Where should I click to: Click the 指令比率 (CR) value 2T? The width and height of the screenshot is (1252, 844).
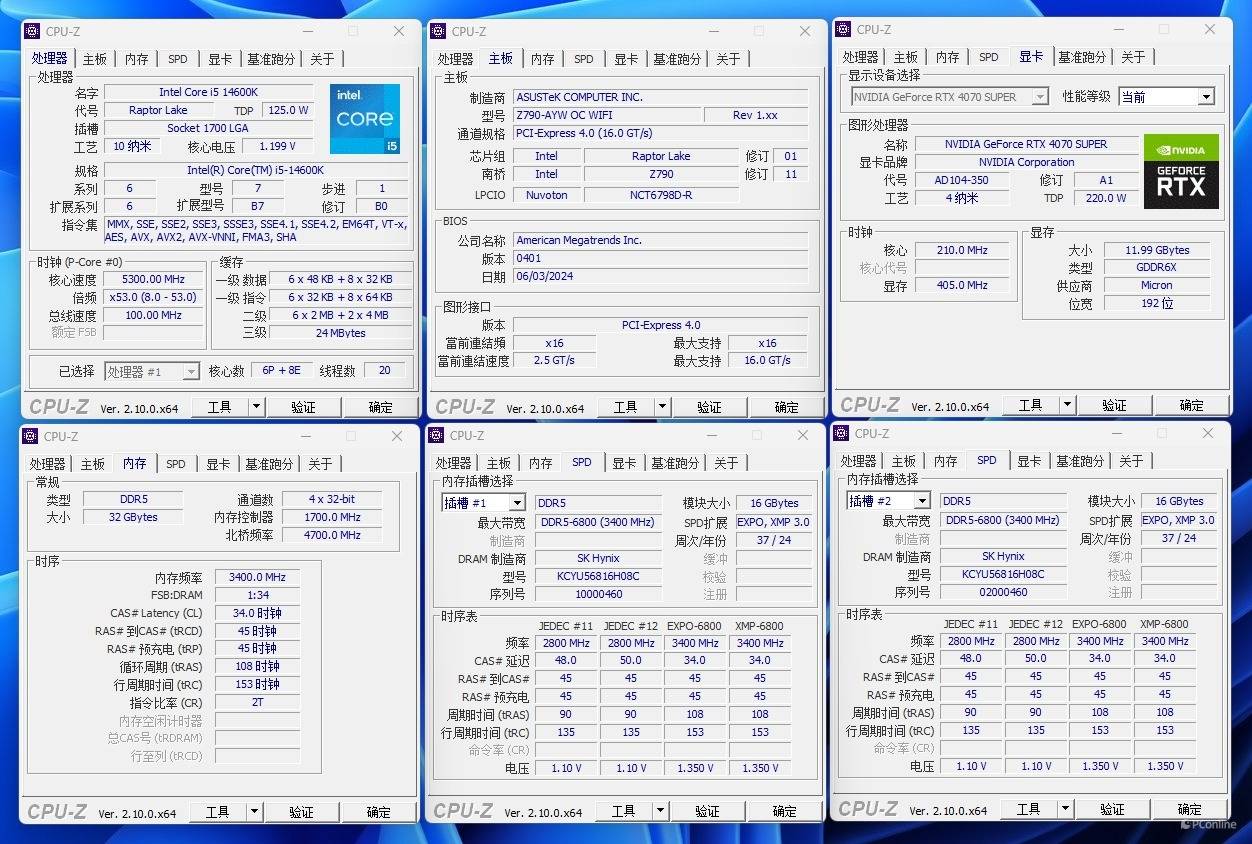[x=257, y=702]
